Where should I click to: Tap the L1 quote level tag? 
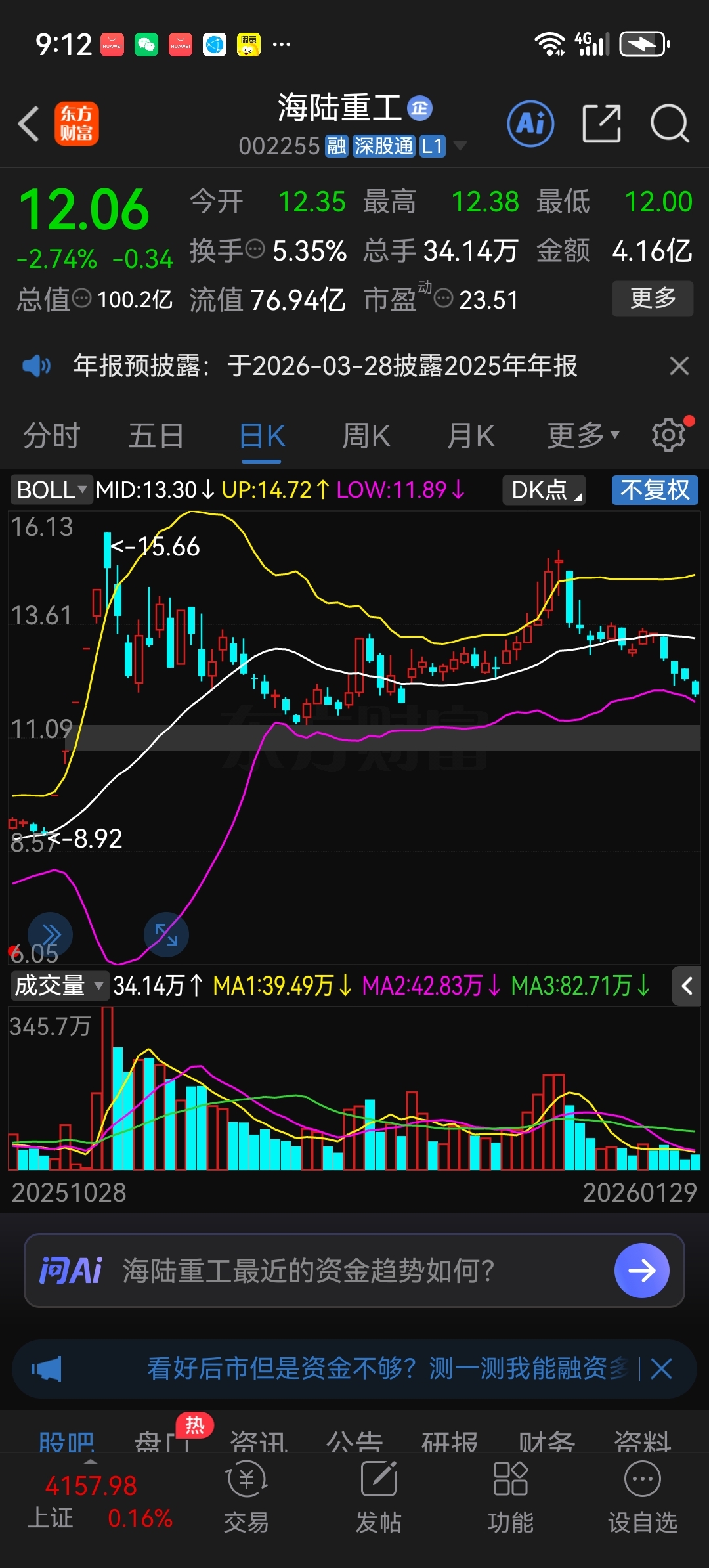[x=433, y=146]
